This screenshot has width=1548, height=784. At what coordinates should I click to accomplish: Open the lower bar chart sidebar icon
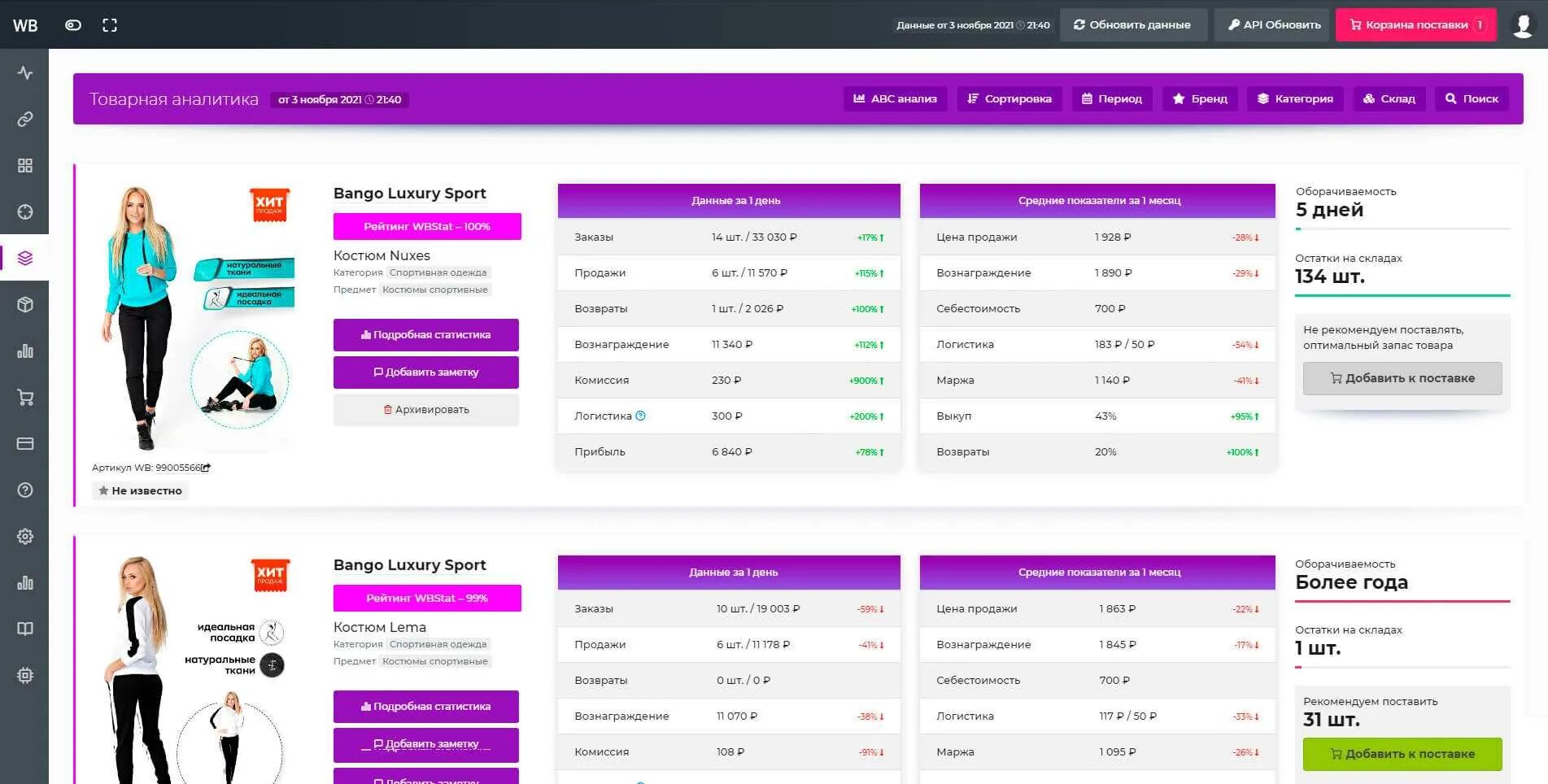25,583
